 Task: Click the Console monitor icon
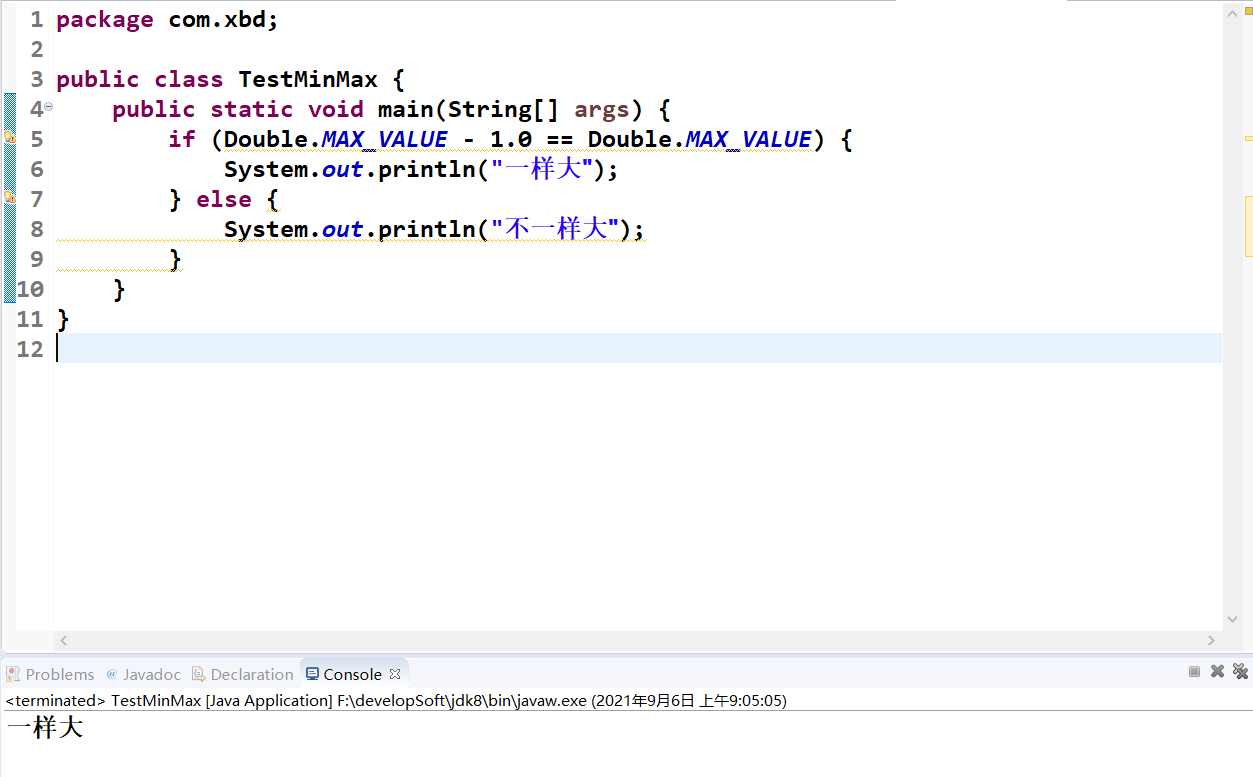[313, 674]
